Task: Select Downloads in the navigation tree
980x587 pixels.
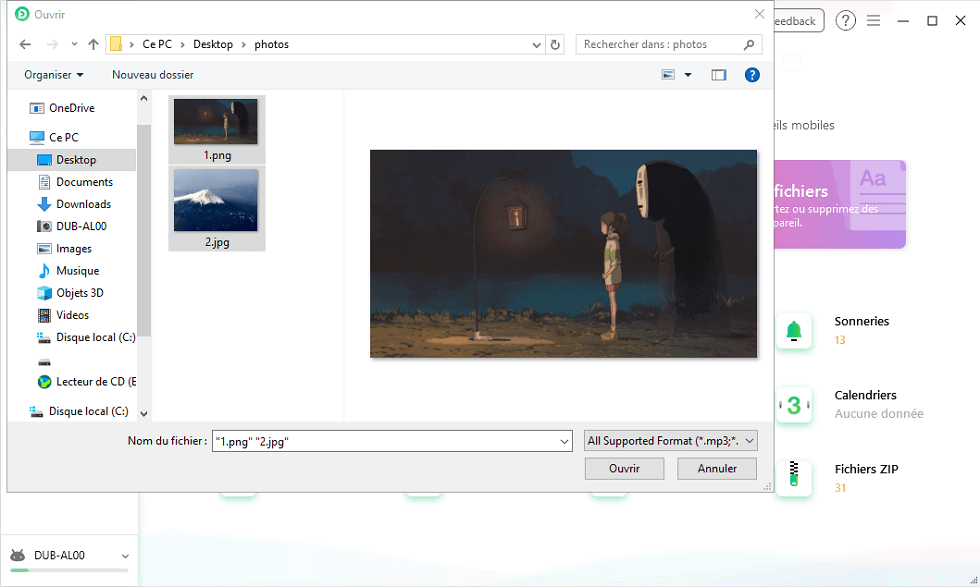Action: click(x=83, y=204)
